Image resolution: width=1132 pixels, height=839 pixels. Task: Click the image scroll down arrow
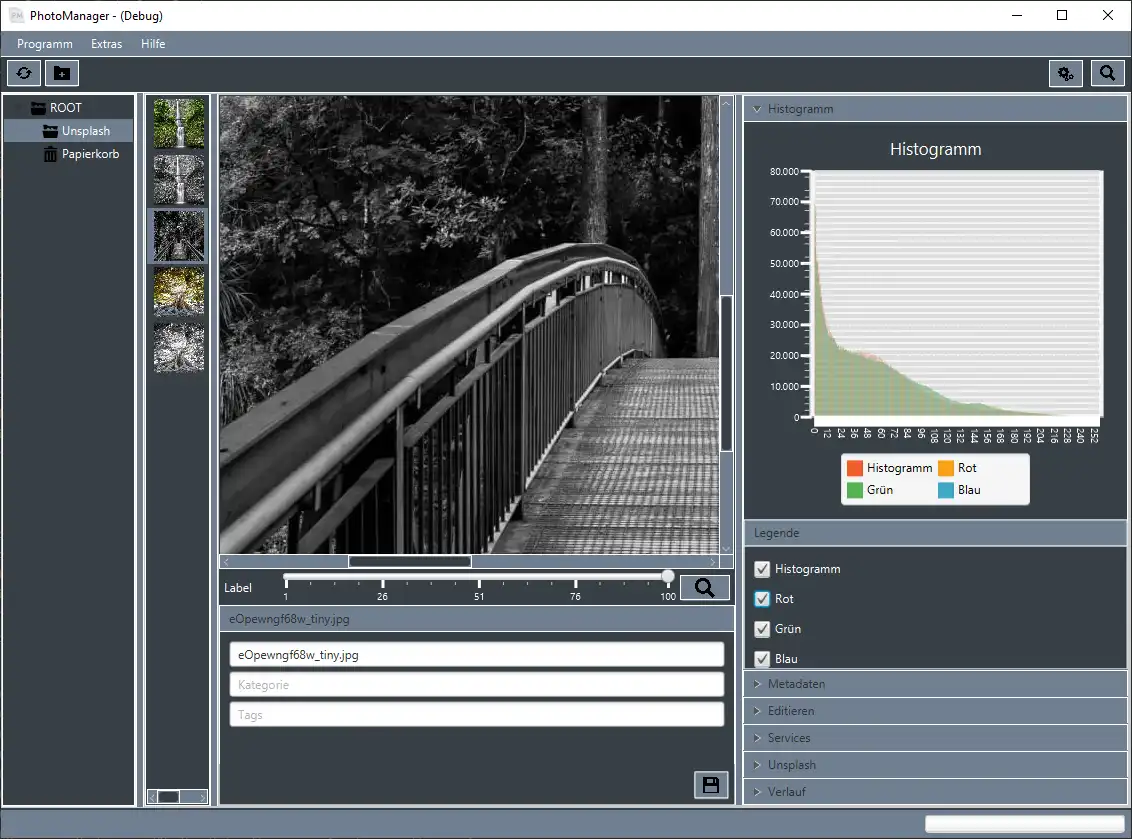(726, 549)
